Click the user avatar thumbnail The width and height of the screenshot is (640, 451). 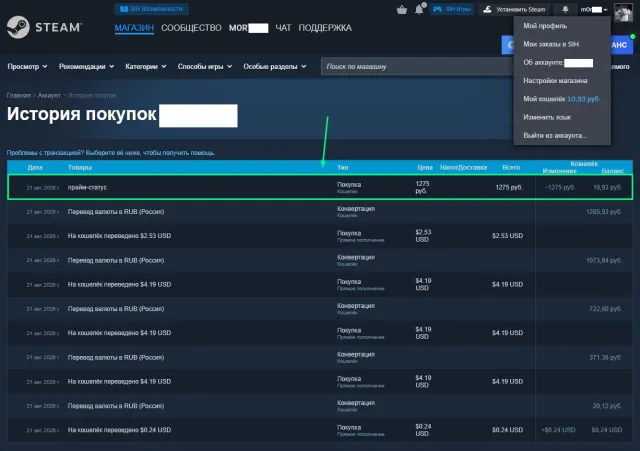[623, 12]
